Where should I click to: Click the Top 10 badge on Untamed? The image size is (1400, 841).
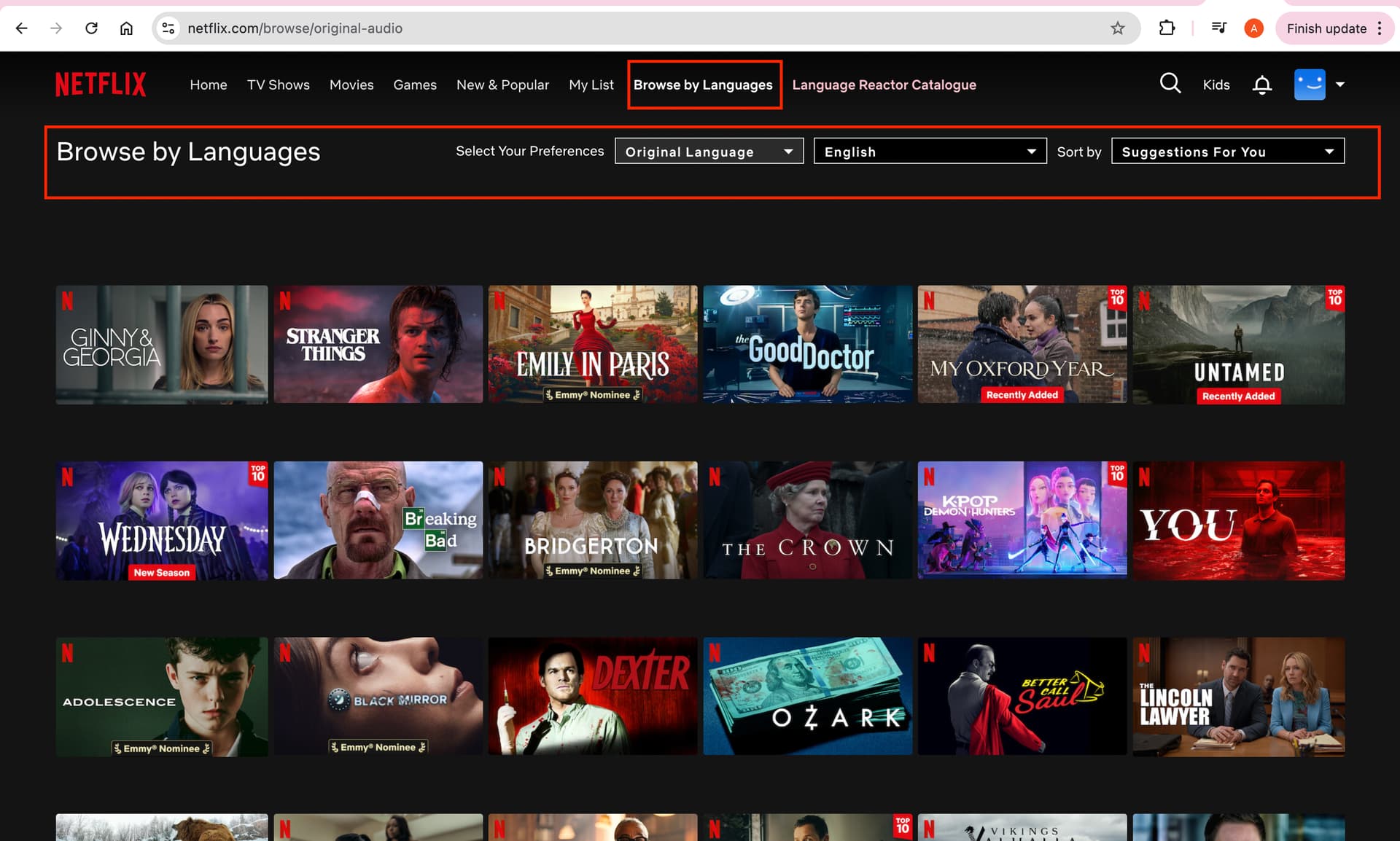1334,297
